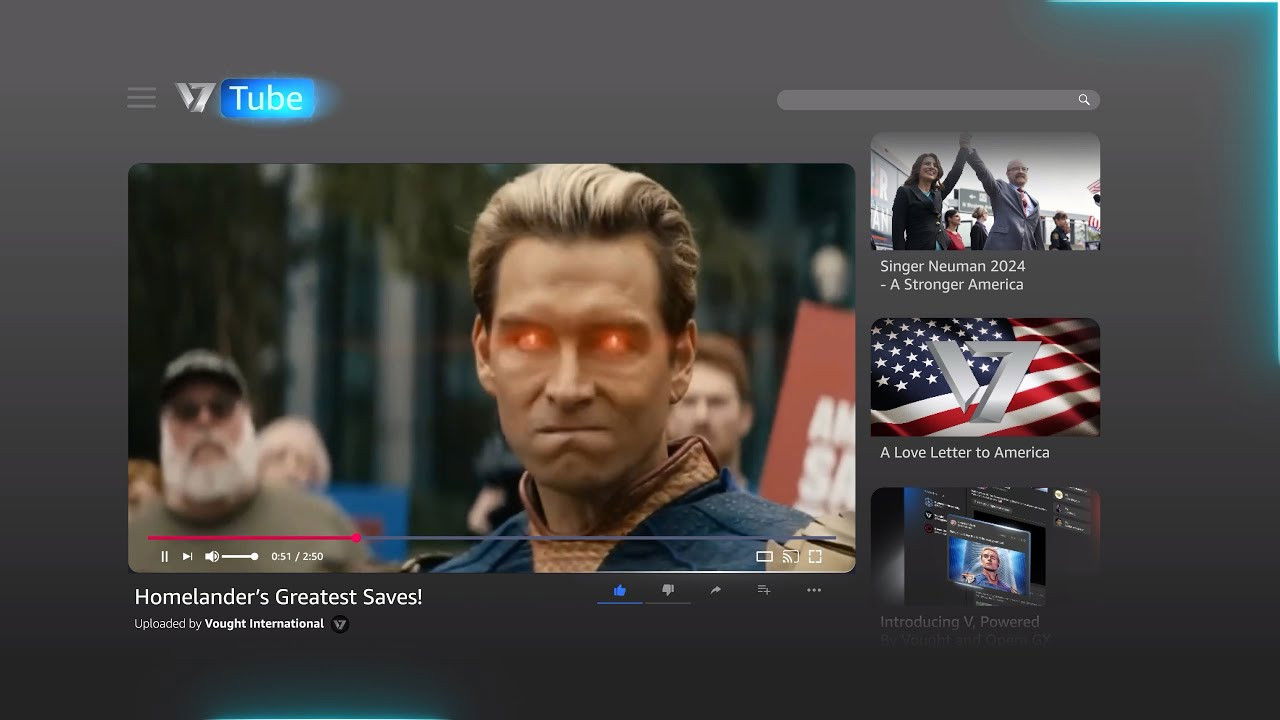
Task: Click the Vought badge icon beside uploader
Action: (340, 625)
